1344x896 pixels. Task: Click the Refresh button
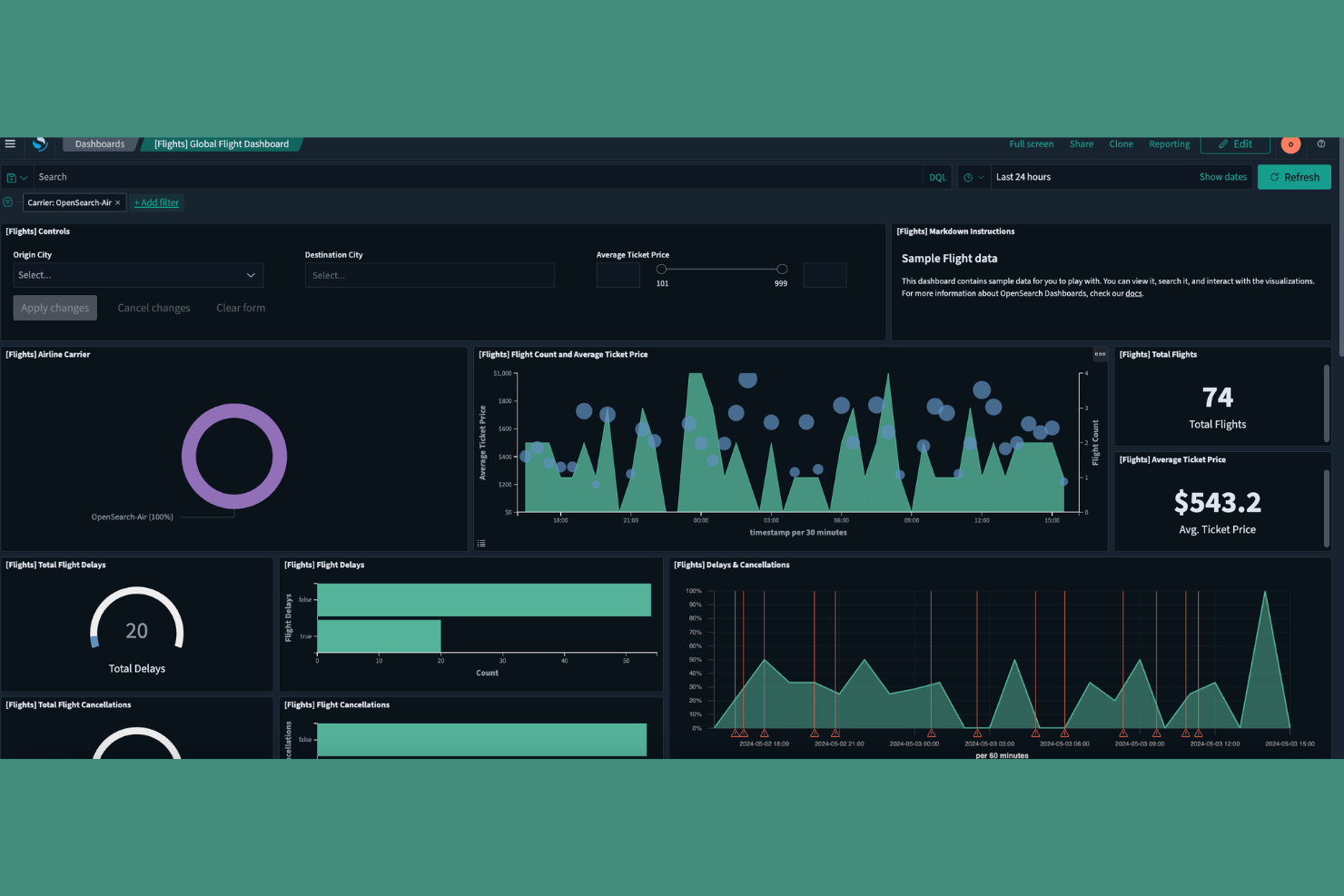(x=1294, y=177)
